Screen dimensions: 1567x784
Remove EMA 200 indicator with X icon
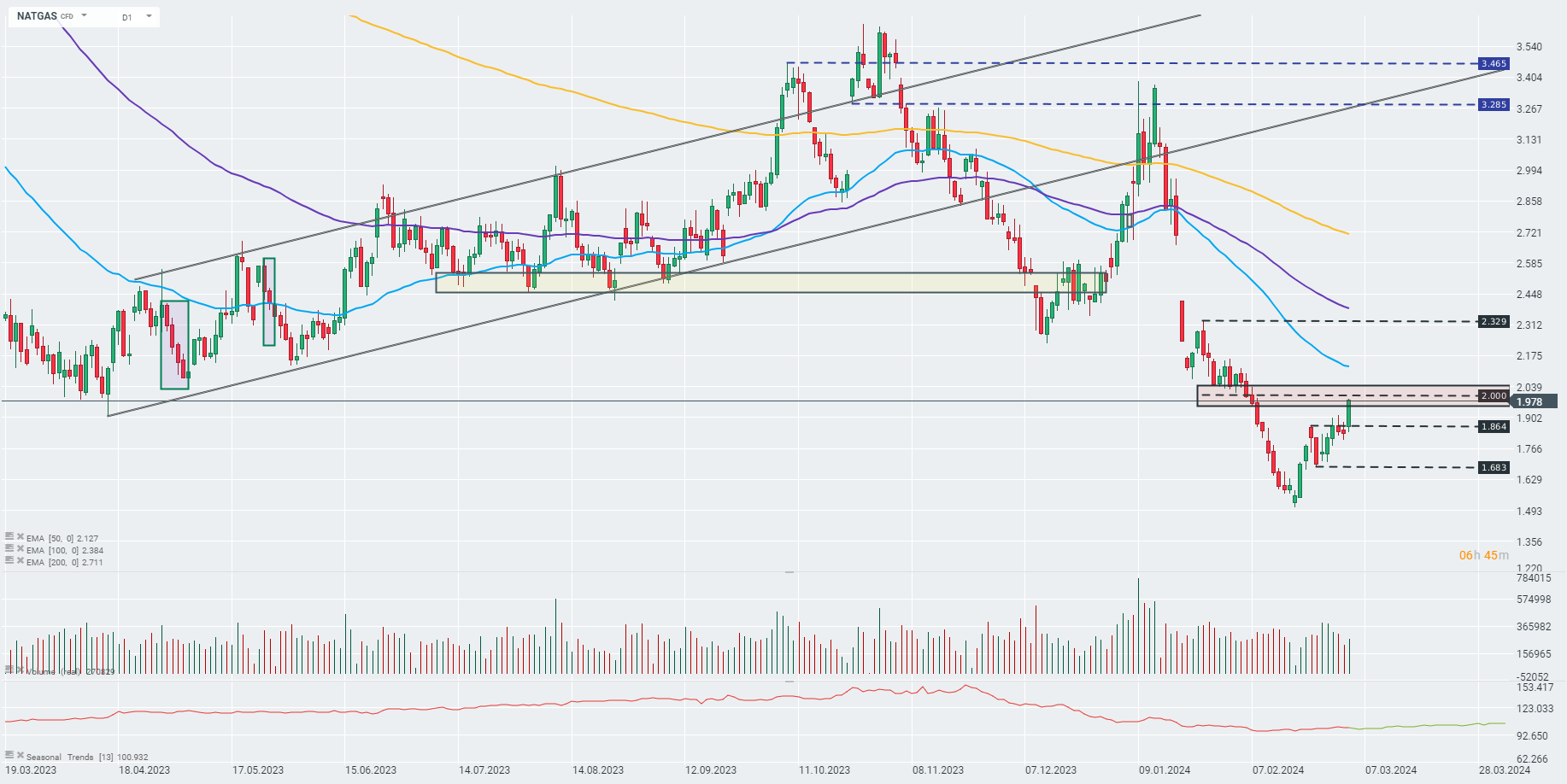click(x=20, y=561)
